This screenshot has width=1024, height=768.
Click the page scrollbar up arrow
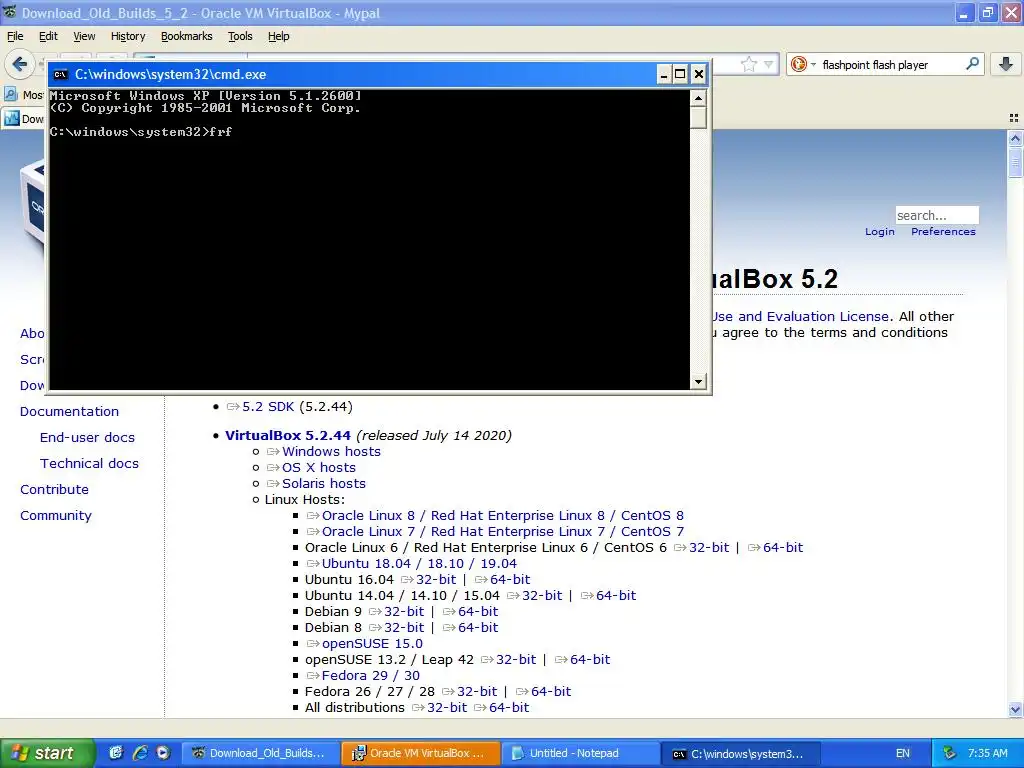(x=1015, y=138)
